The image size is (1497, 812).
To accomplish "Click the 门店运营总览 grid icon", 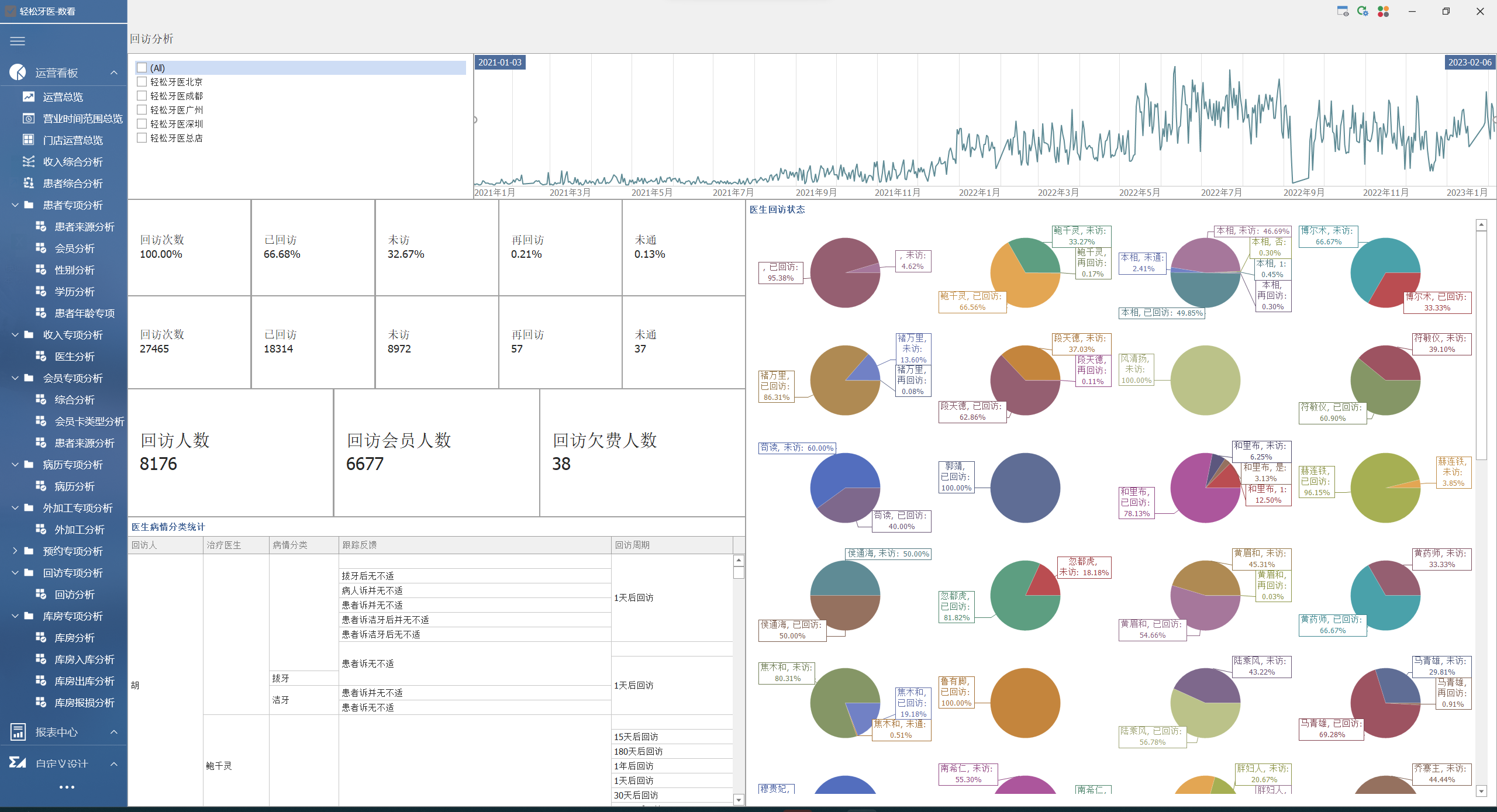I will tap(28, 140).
